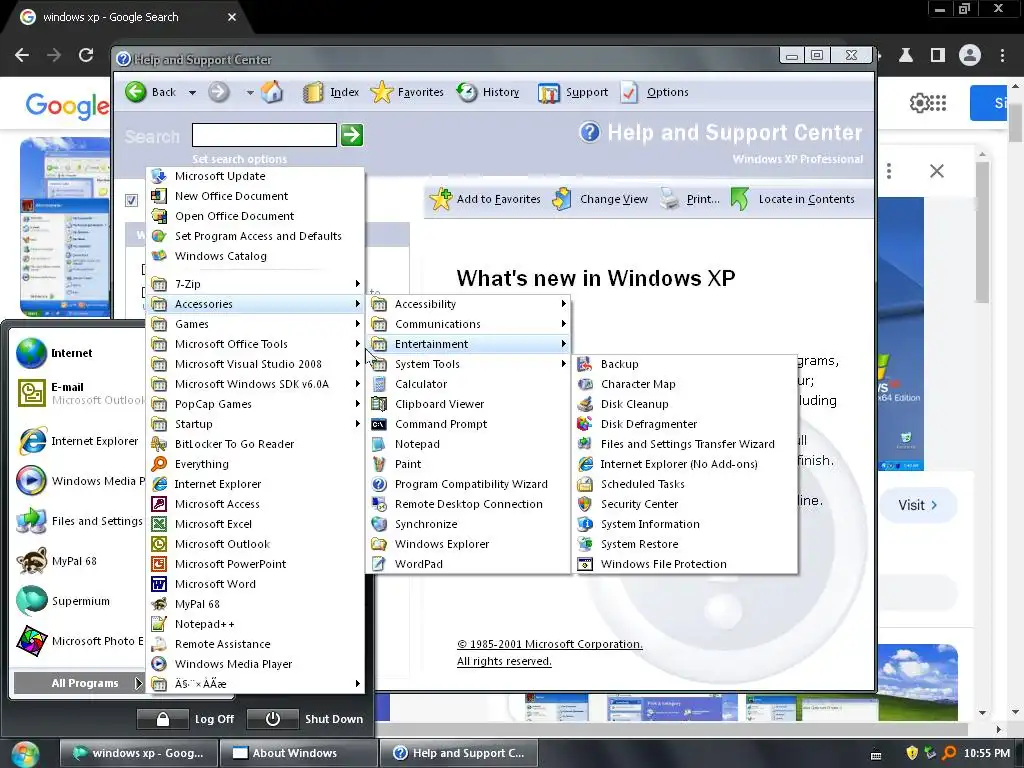1024x768 pixels.
Task: Open Security Center shield item
Action: click(684, 504)
